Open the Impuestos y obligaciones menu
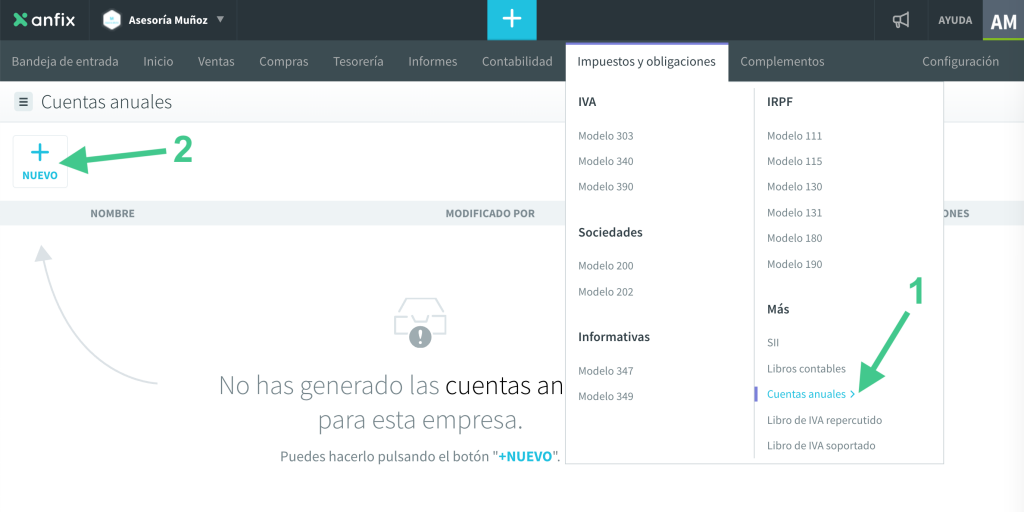The width and height of the screenshot is (1024, 512). point(646,61)
